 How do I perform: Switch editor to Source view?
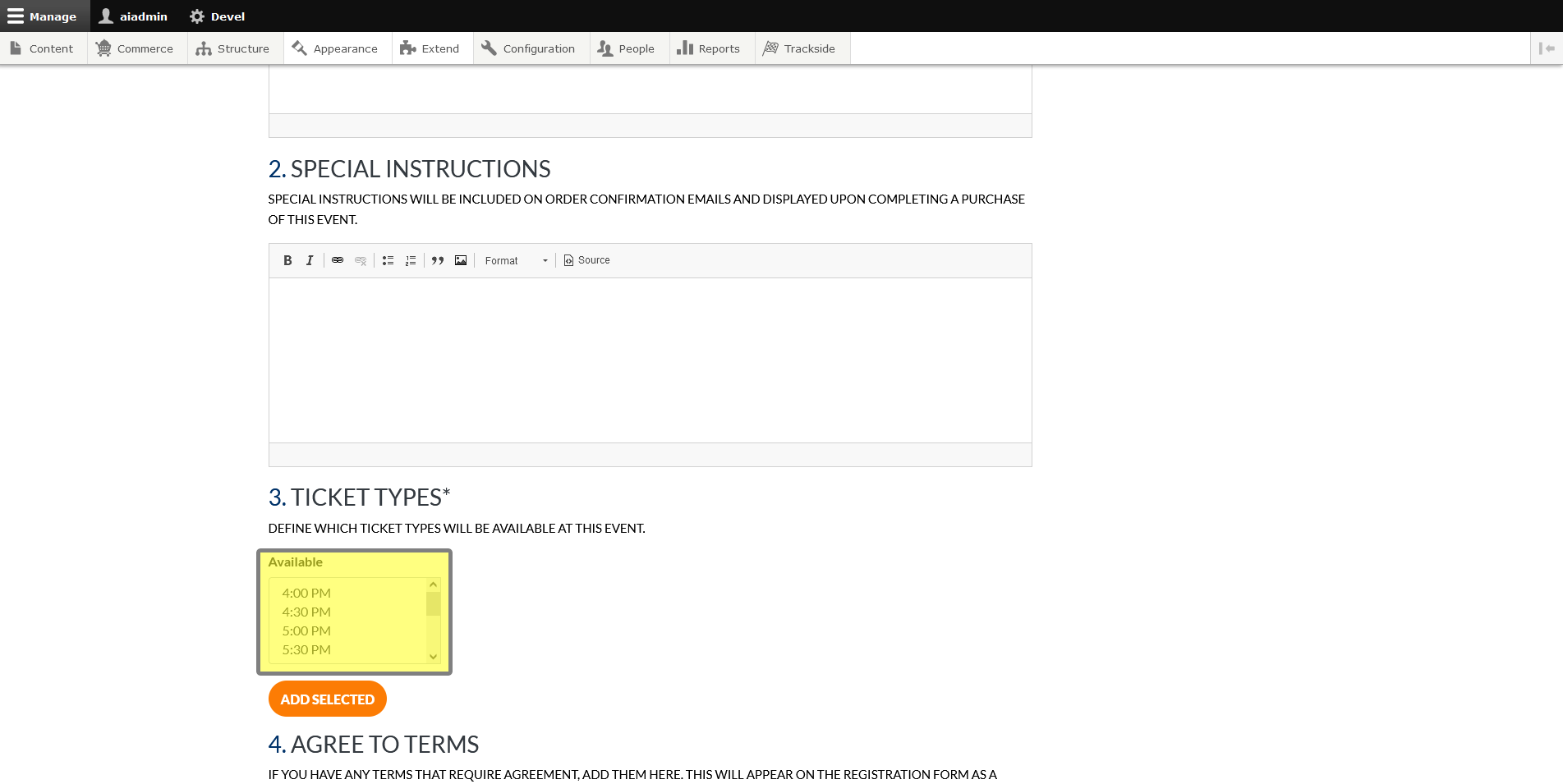[586, 260]
